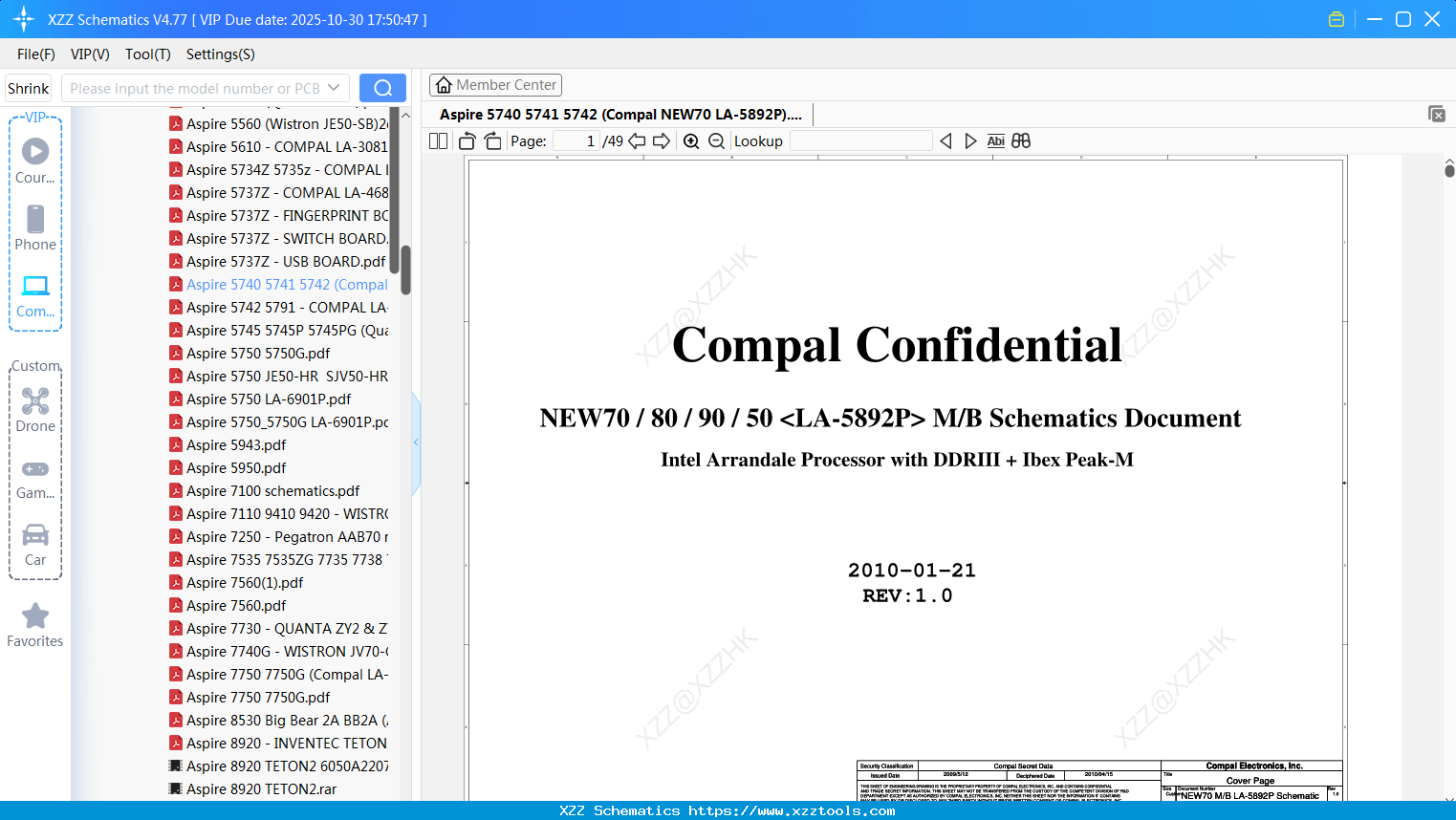Toggle the Abi text match option
This screenshot has width=1456, height=820.
tap(996, 140)
